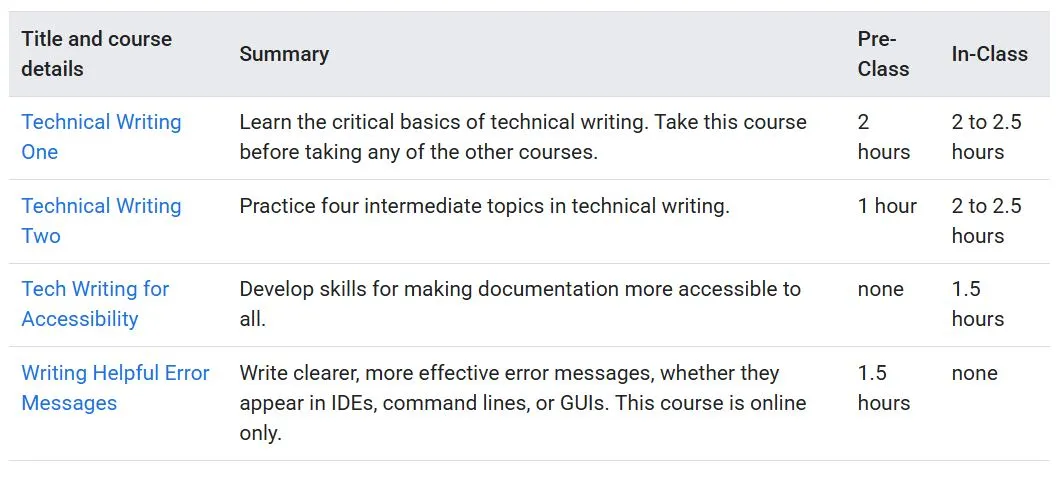1061x477 pixels.
Task: Click the 'Learn the critical basics' summary text
Action: coord(523,137)
